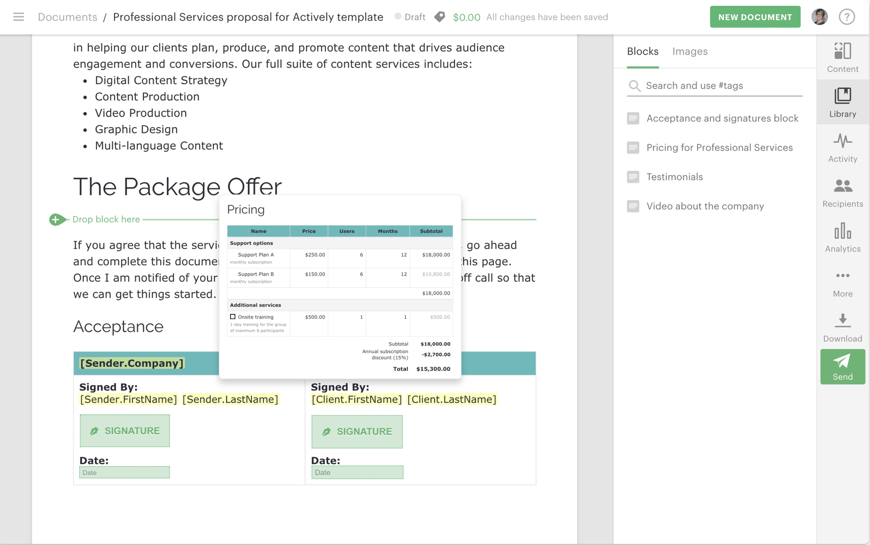Open the Activity panel

coord(842,147)
